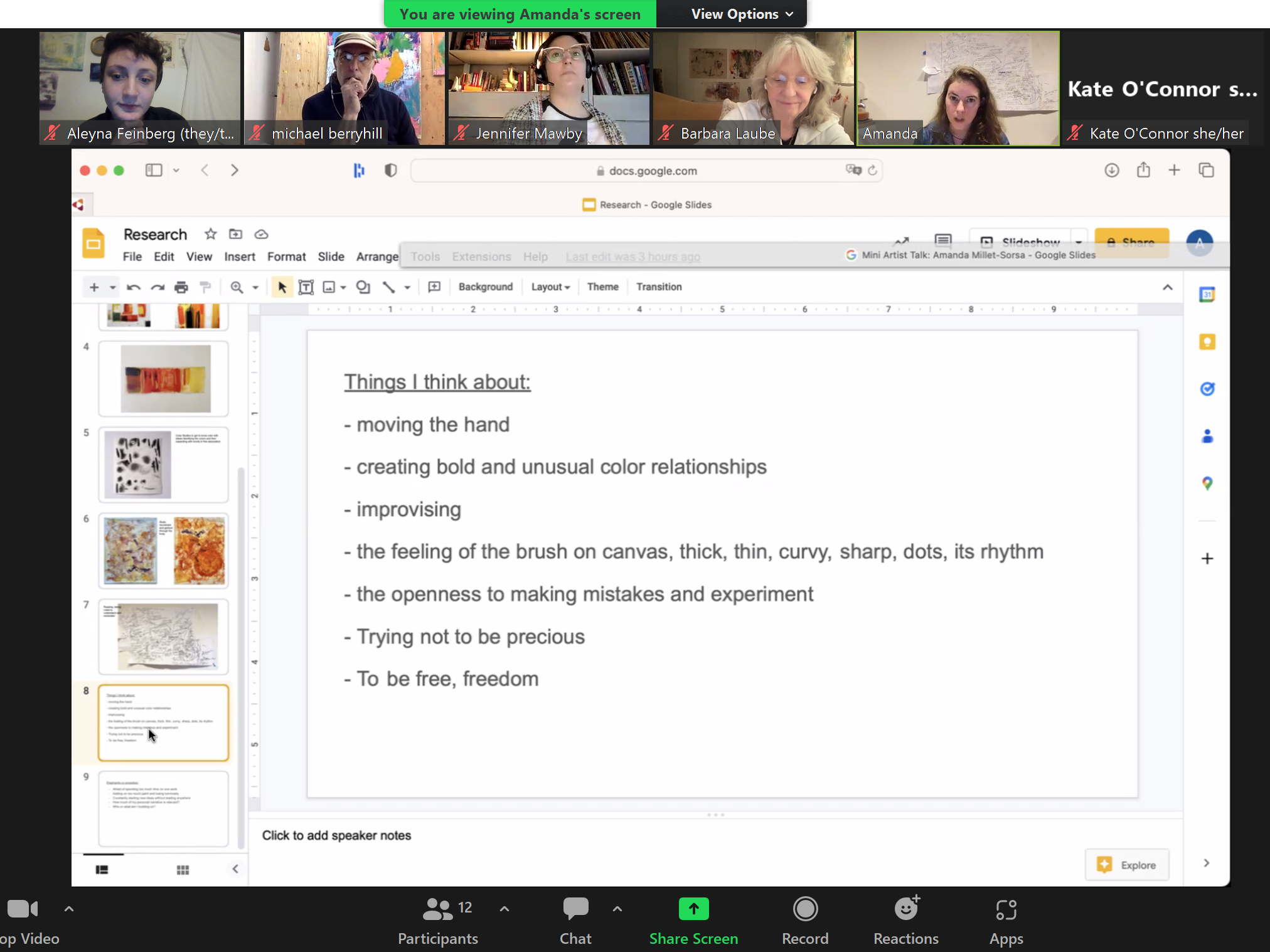Click the Undo arrow icon

(x=134, y=287)
